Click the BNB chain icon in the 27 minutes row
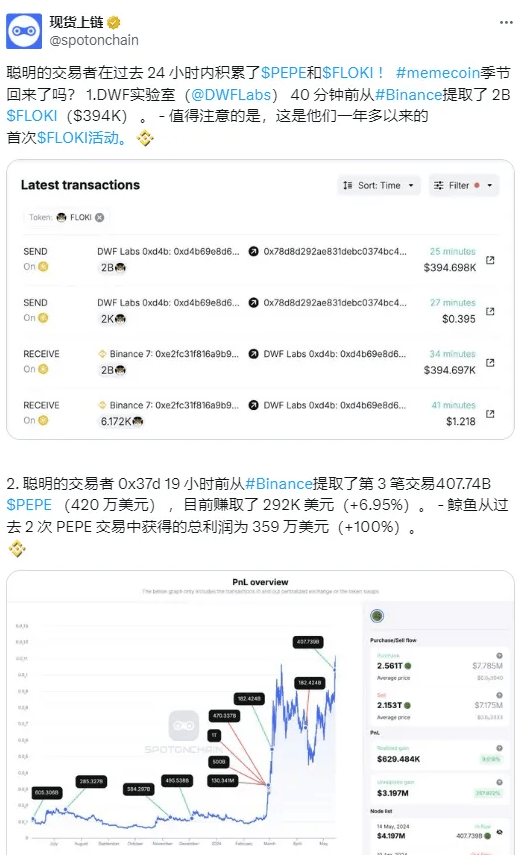 [x=43, y=318]
